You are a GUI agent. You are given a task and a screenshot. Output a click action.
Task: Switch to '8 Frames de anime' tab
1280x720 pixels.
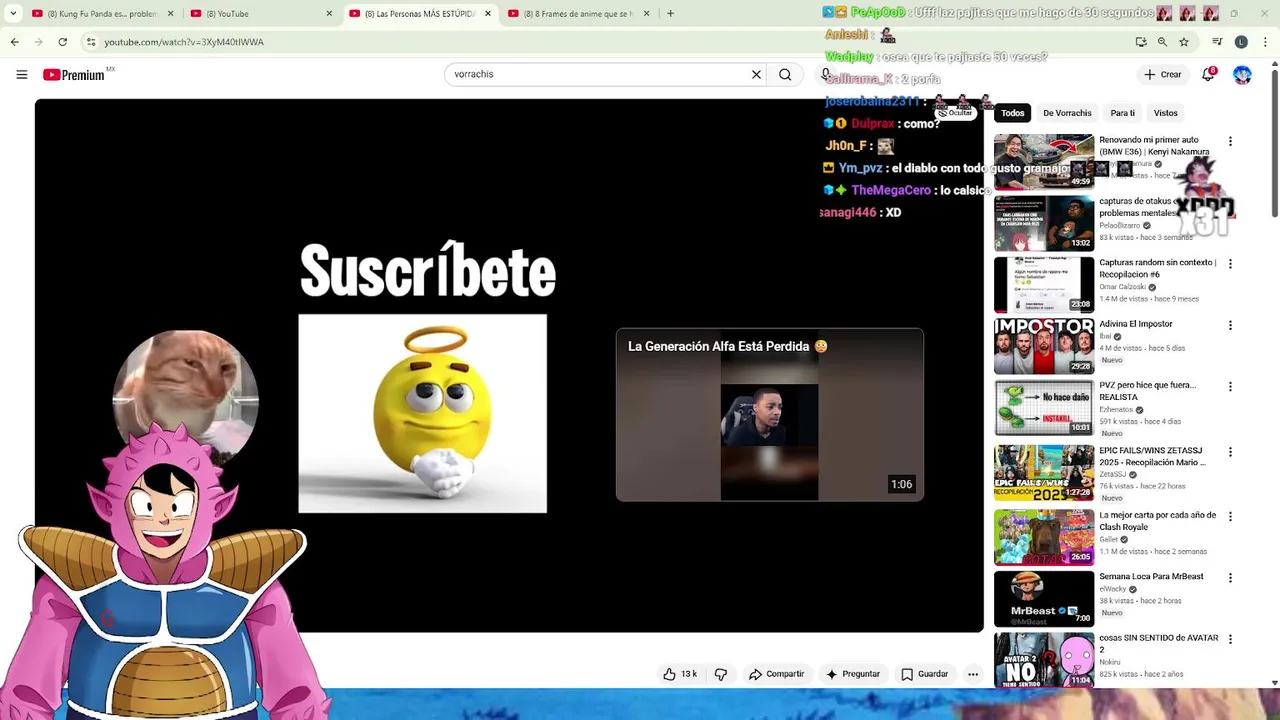(578, 14)
